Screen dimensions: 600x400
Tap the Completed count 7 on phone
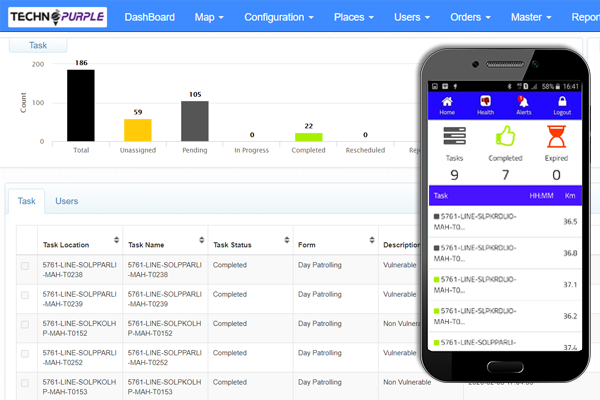click(x=505, y=175)
